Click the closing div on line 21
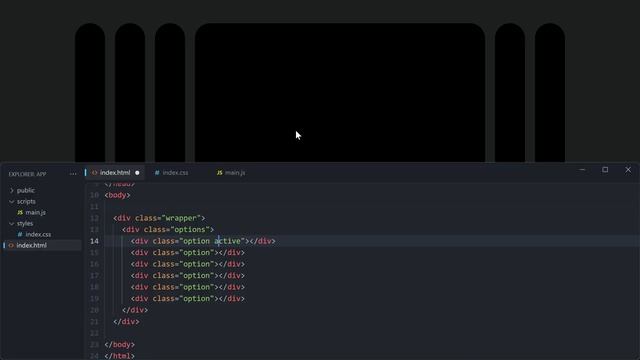This screenshot has height=360, width=640. [126, 321]
